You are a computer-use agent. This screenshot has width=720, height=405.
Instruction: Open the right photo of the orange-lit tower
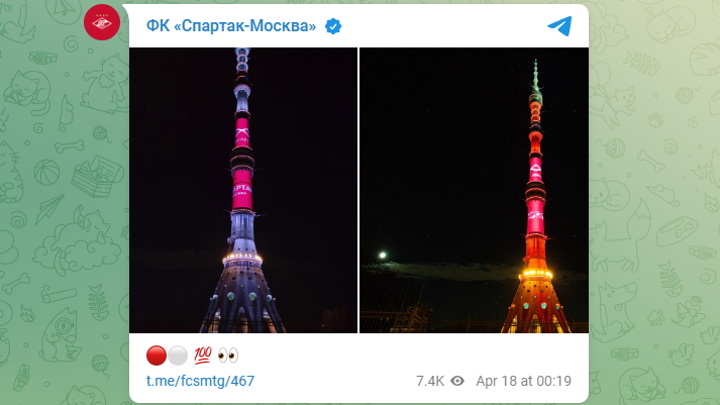point(474,190)
